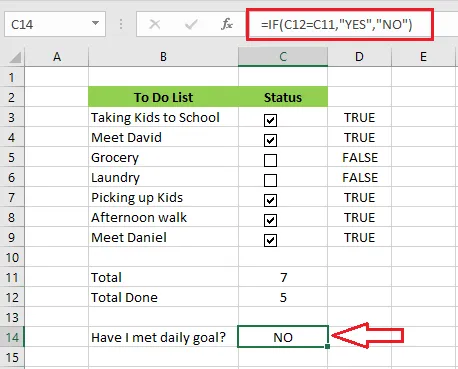
Task: Select row 10 header
Action: [x=12, y=257]
